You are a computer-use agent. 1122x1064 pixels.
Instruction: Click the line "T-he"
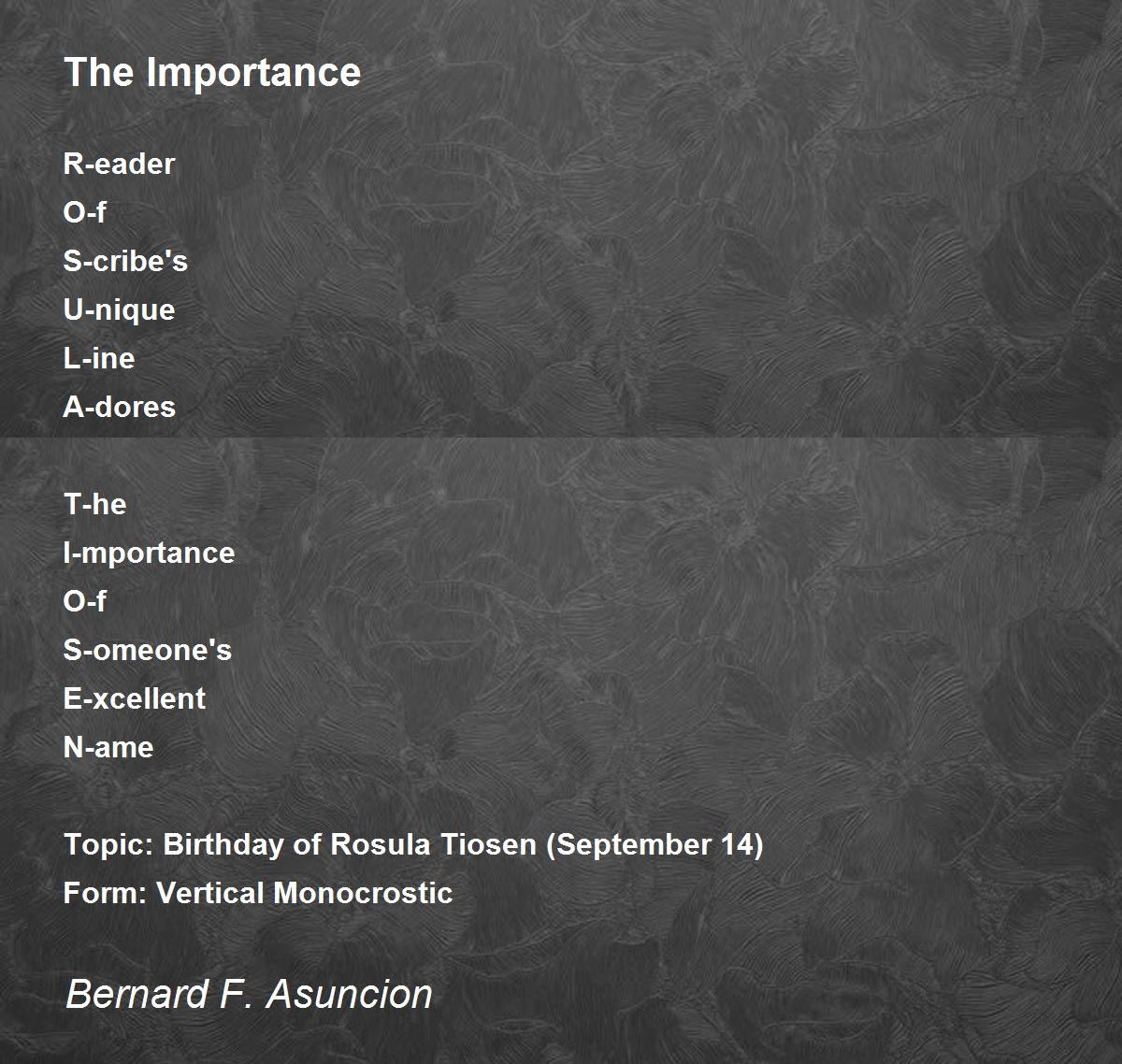(94, 504)
